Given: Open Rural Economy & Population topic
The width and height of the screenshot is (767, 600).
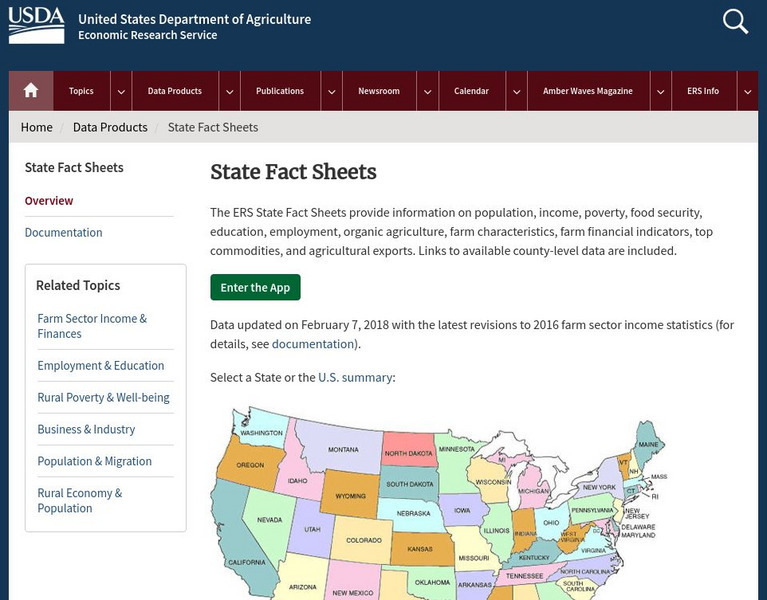Looking at the screenshot, I should tap(80, 500).
